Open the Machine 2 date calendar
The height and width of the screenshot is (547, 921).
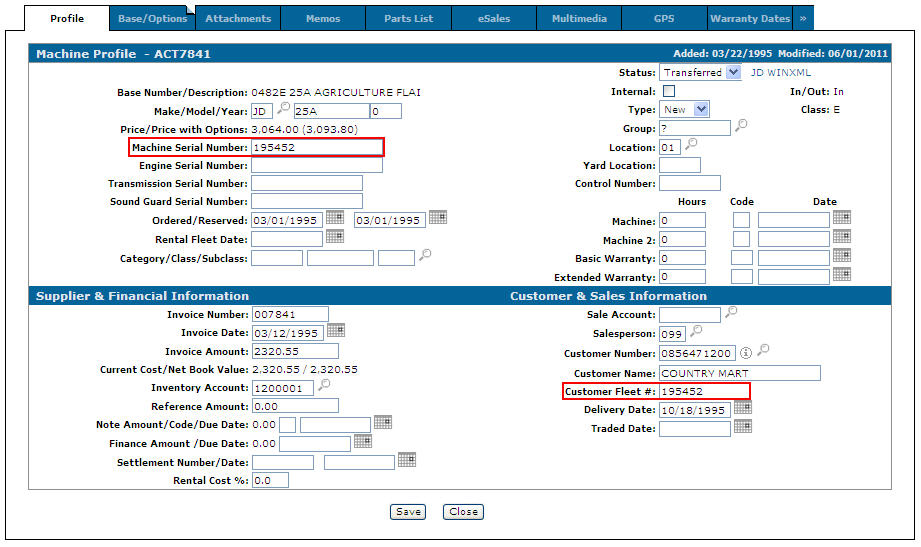tap(842, 236)
